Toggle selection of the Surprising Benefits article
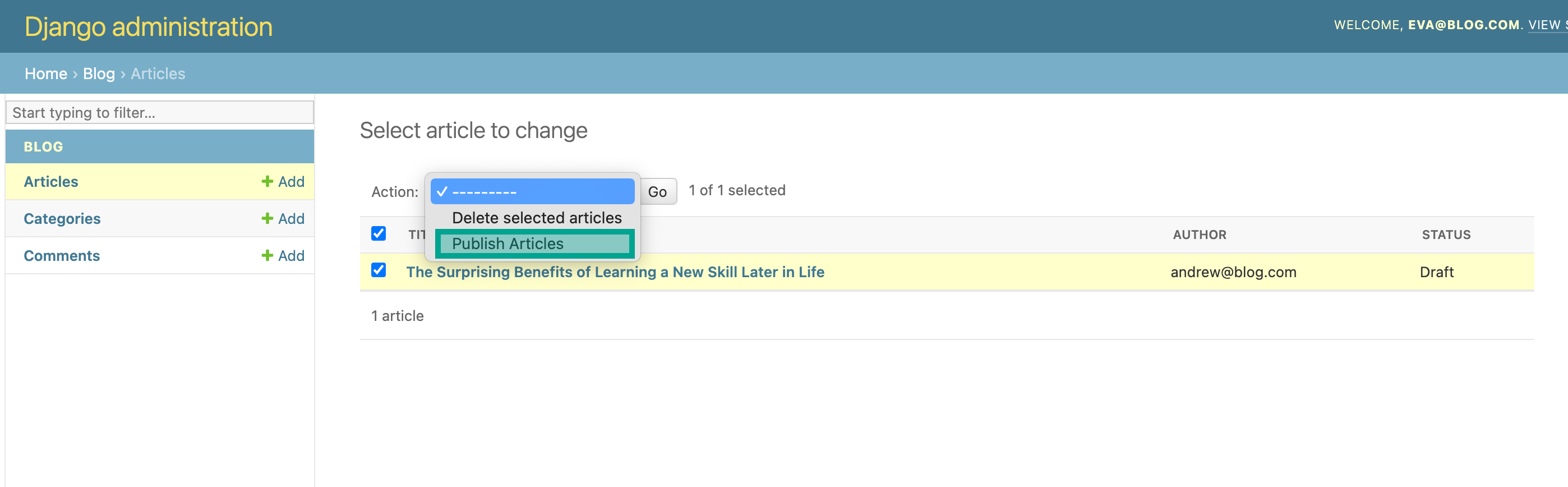 [x=379, y=270]
